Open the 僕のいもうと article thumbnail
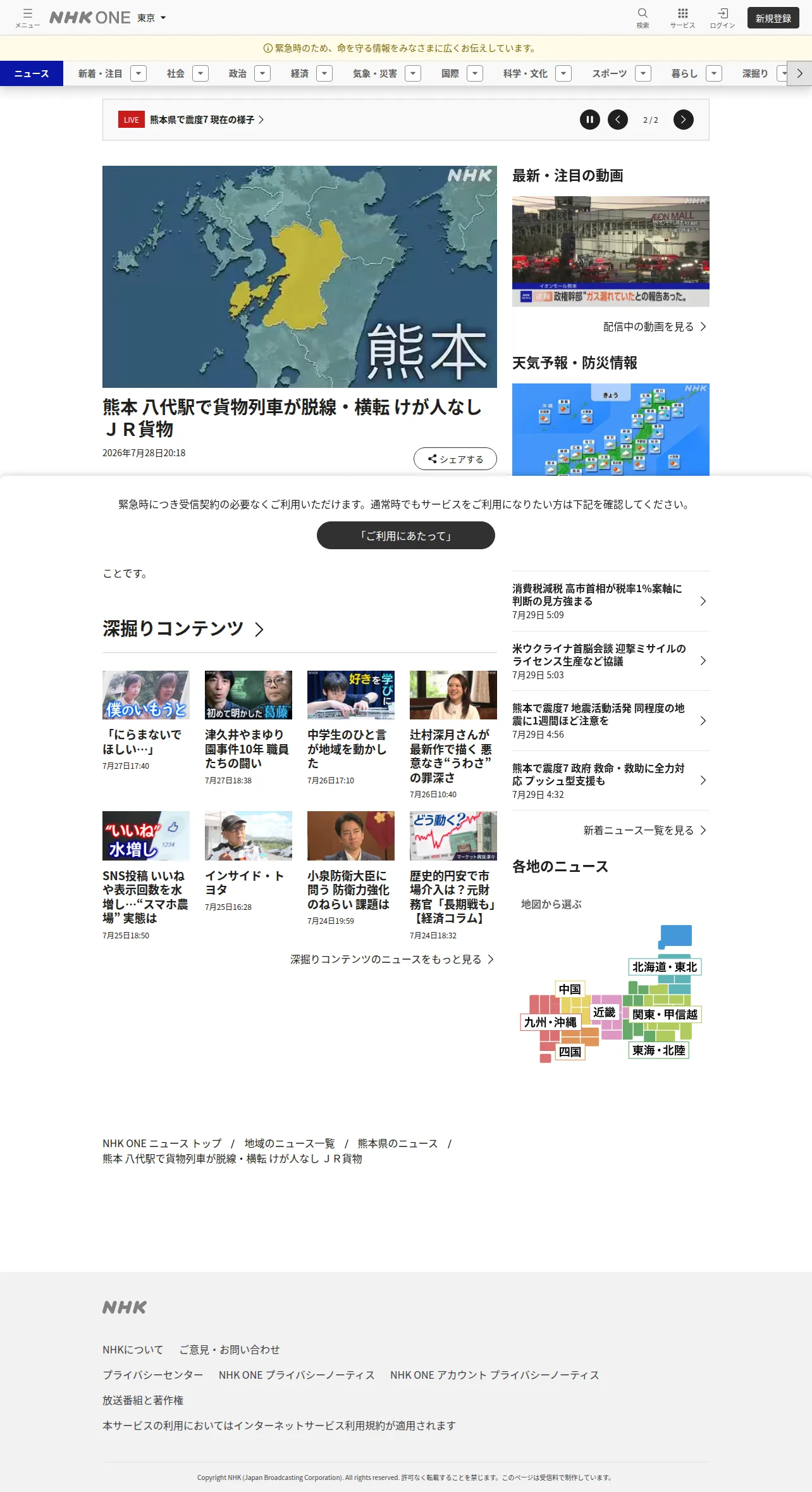 point(146,695)
